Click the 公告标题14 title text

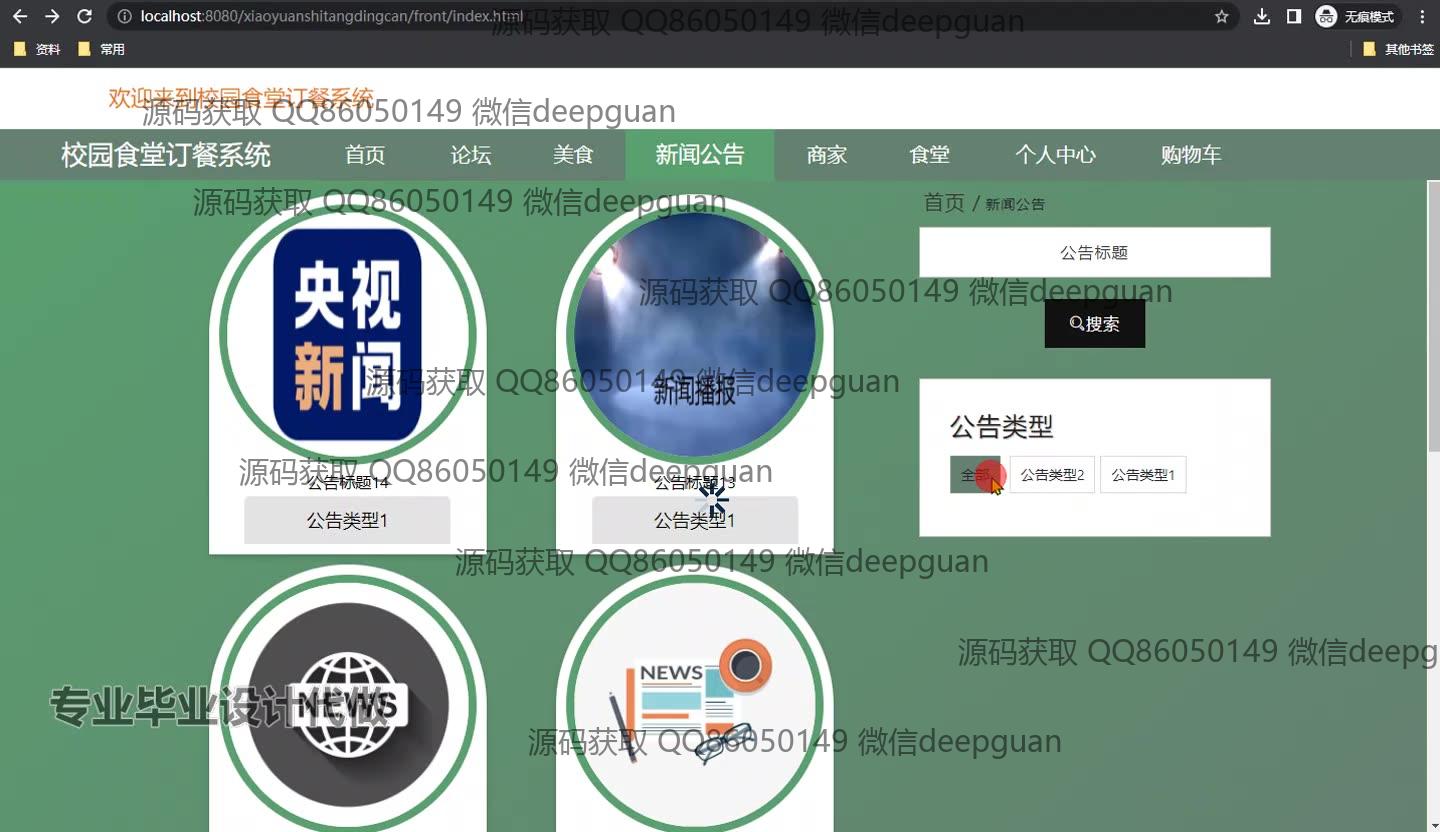pyautogui.click(x=348, y=483)
